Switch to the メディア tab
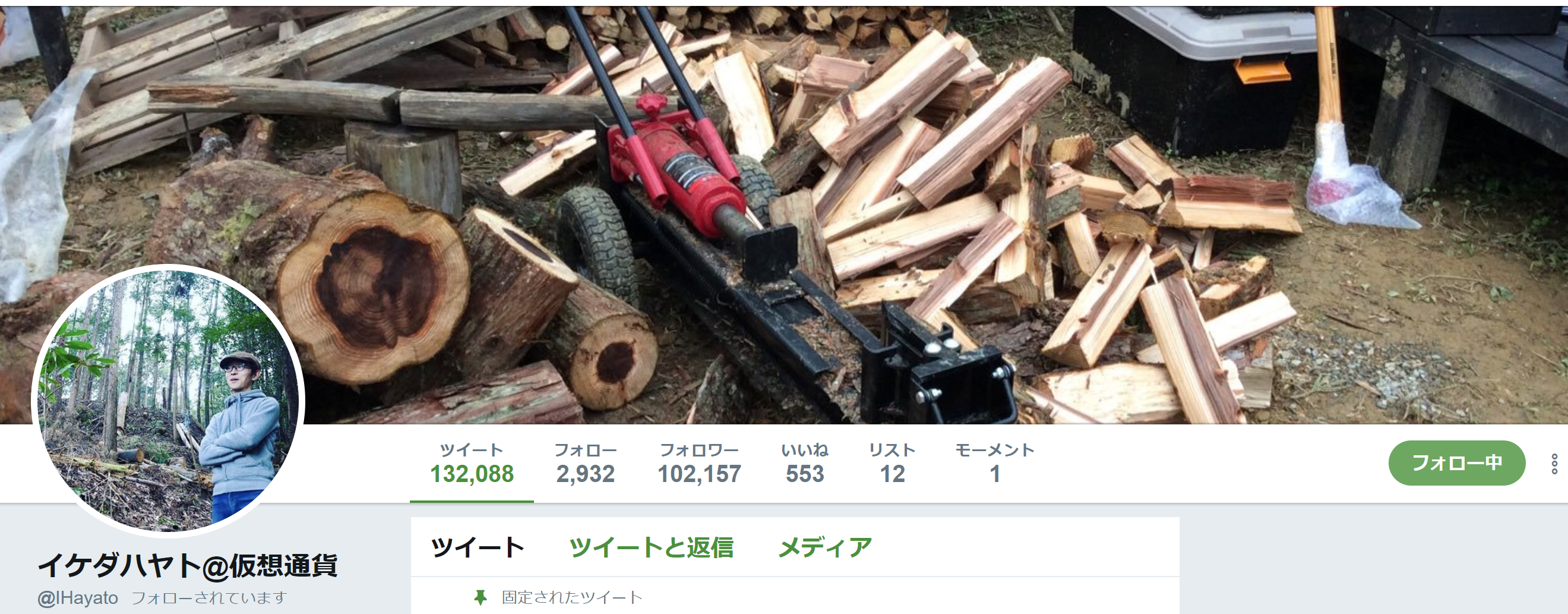1568x614 pixels. 825,547
